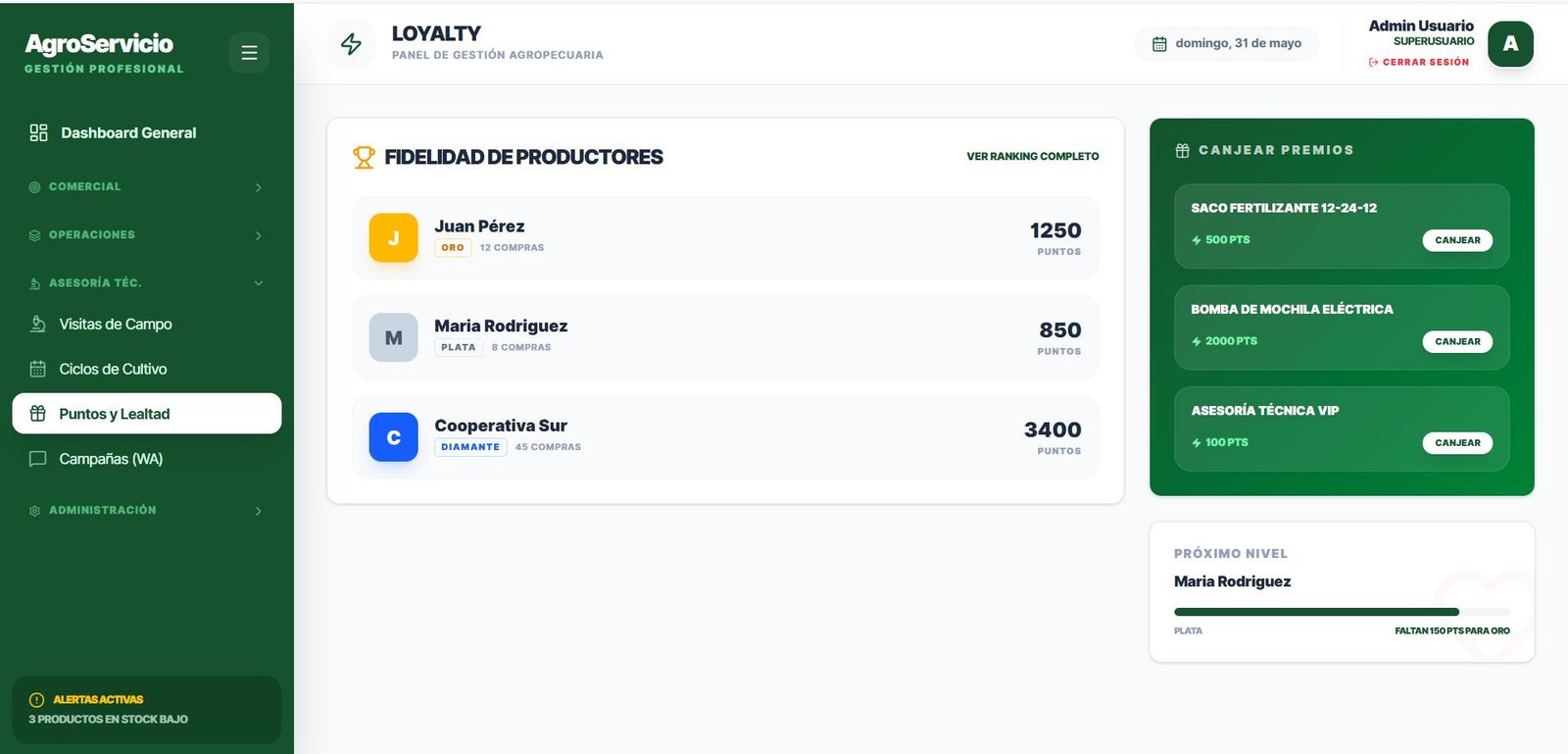The height and width of the screenshot is (754, 1568).
Task: Click the Administración section label
Action: [103, 511]
